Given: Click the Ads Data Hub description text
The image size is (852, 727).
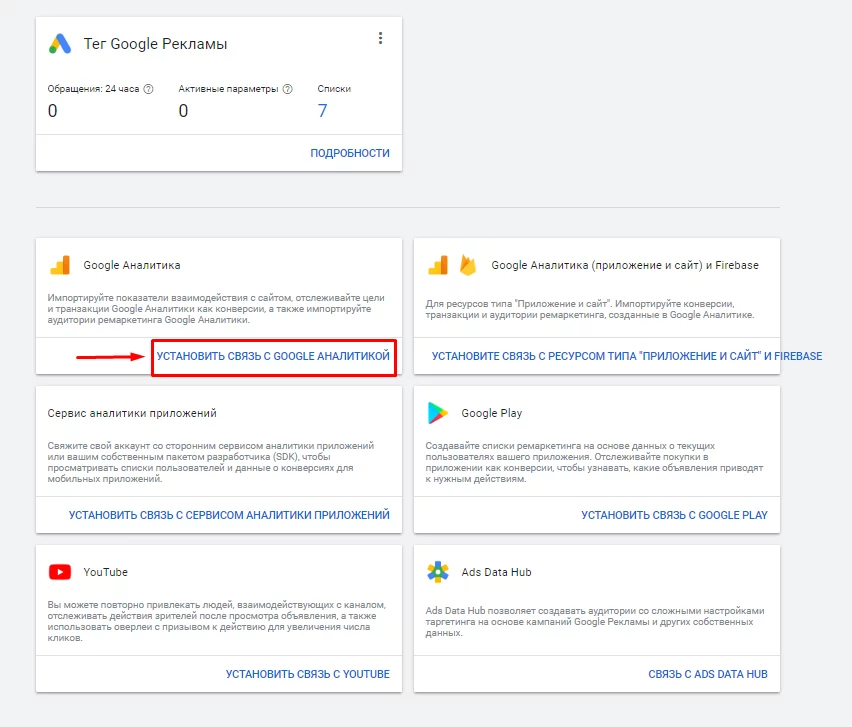Looking at the screenshot, I should coord(595,622).
